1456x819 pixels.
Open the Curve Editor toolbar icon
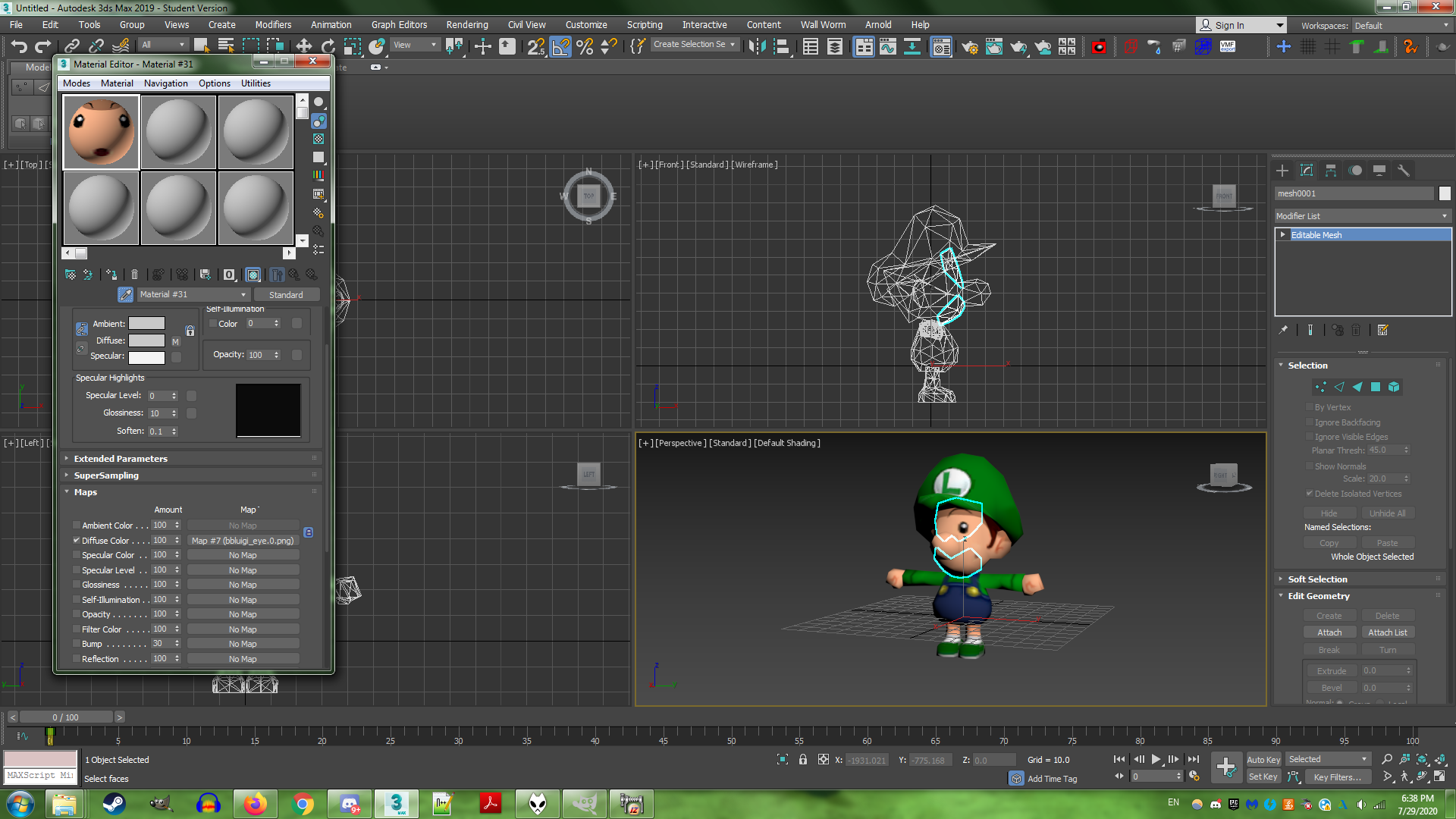click(x=887, y=46)
